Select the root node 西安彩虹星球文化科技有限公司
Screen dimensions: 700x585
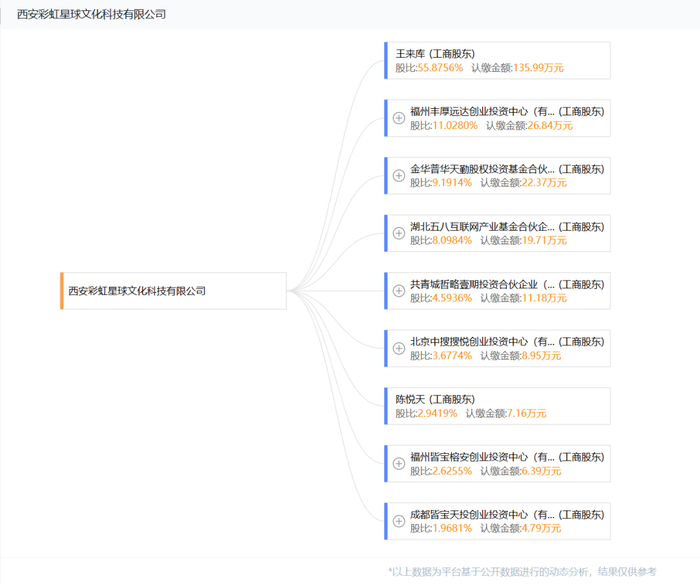pyautogui.click(x=174, y=291)
